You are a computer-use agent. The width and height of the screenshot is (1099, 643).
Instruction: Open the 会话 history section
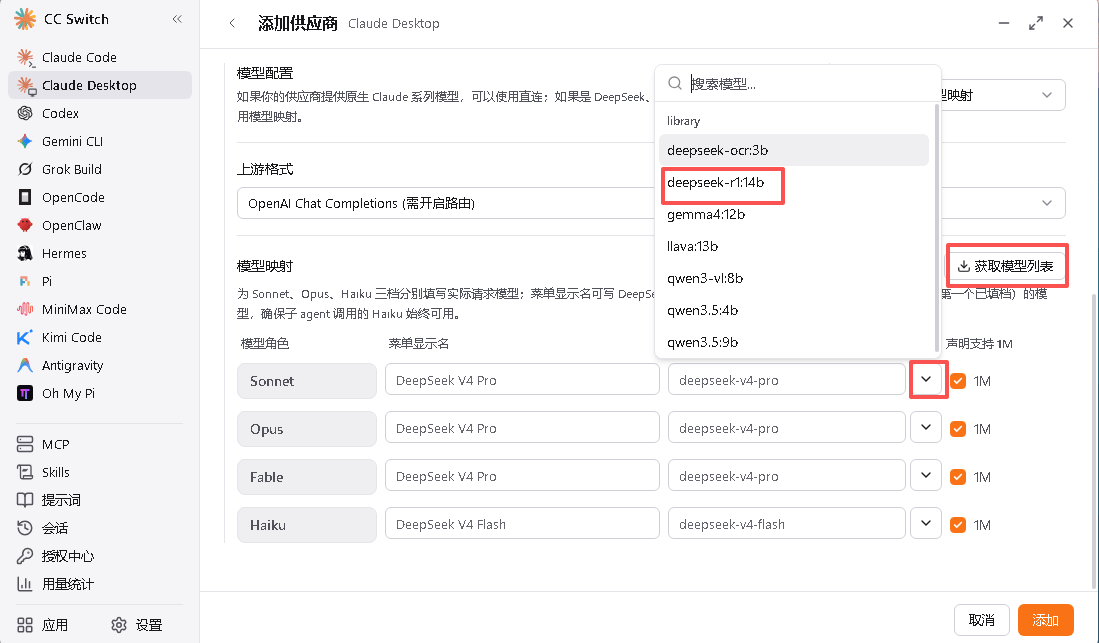point(100,529)
